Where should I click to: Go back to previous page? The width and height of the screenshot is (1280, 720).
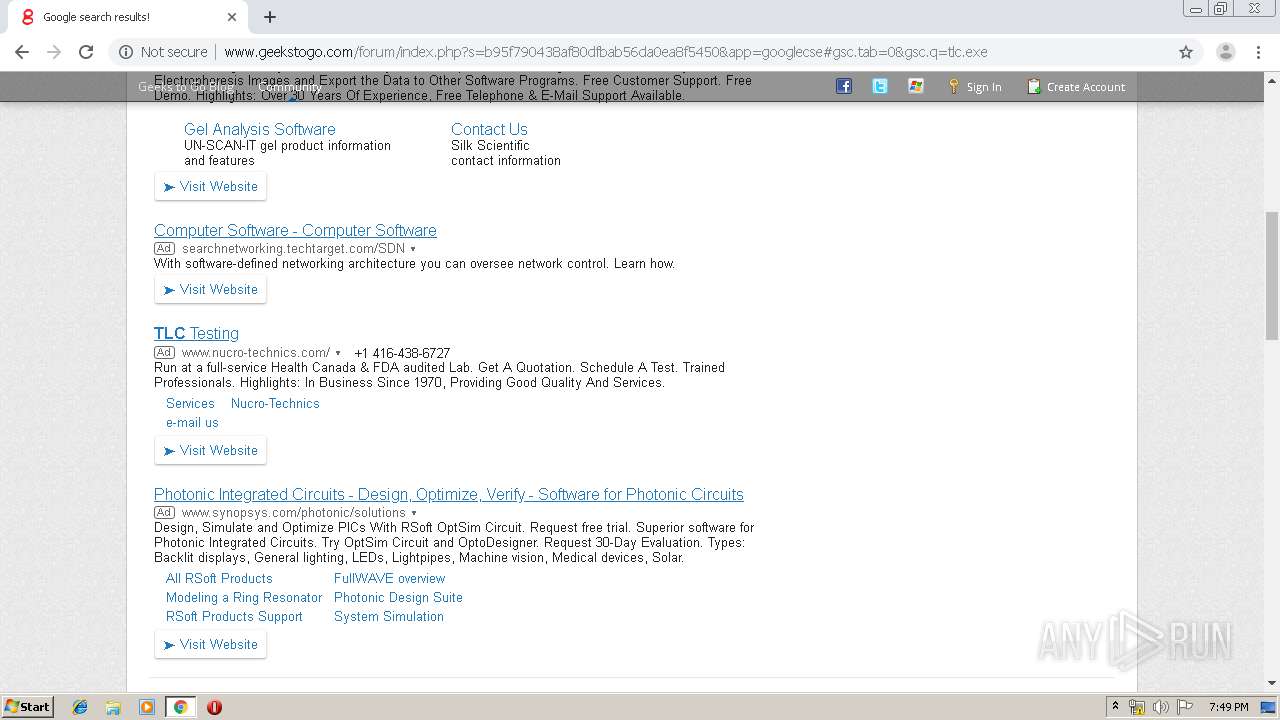(x=22, y=52)
